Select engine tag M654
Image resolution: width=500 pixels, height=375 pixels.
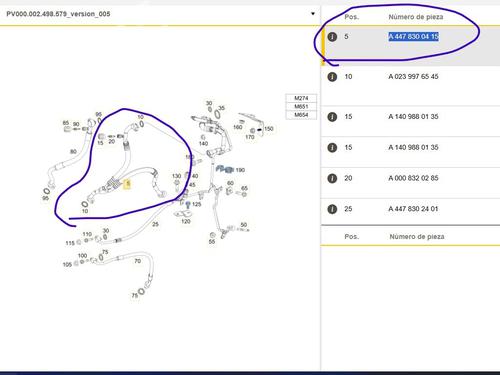(x=301, y=115)
